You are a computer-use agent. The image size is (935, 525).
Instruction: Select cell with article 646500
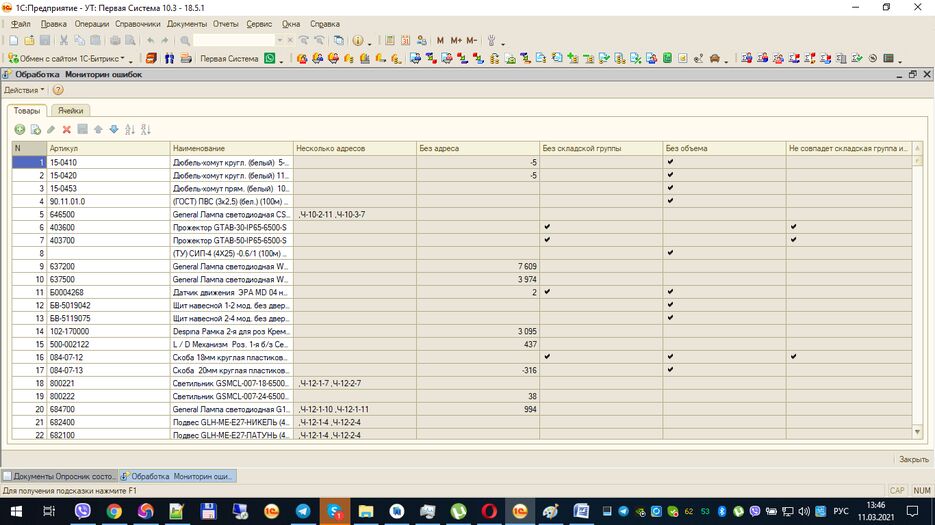(108, 214)
